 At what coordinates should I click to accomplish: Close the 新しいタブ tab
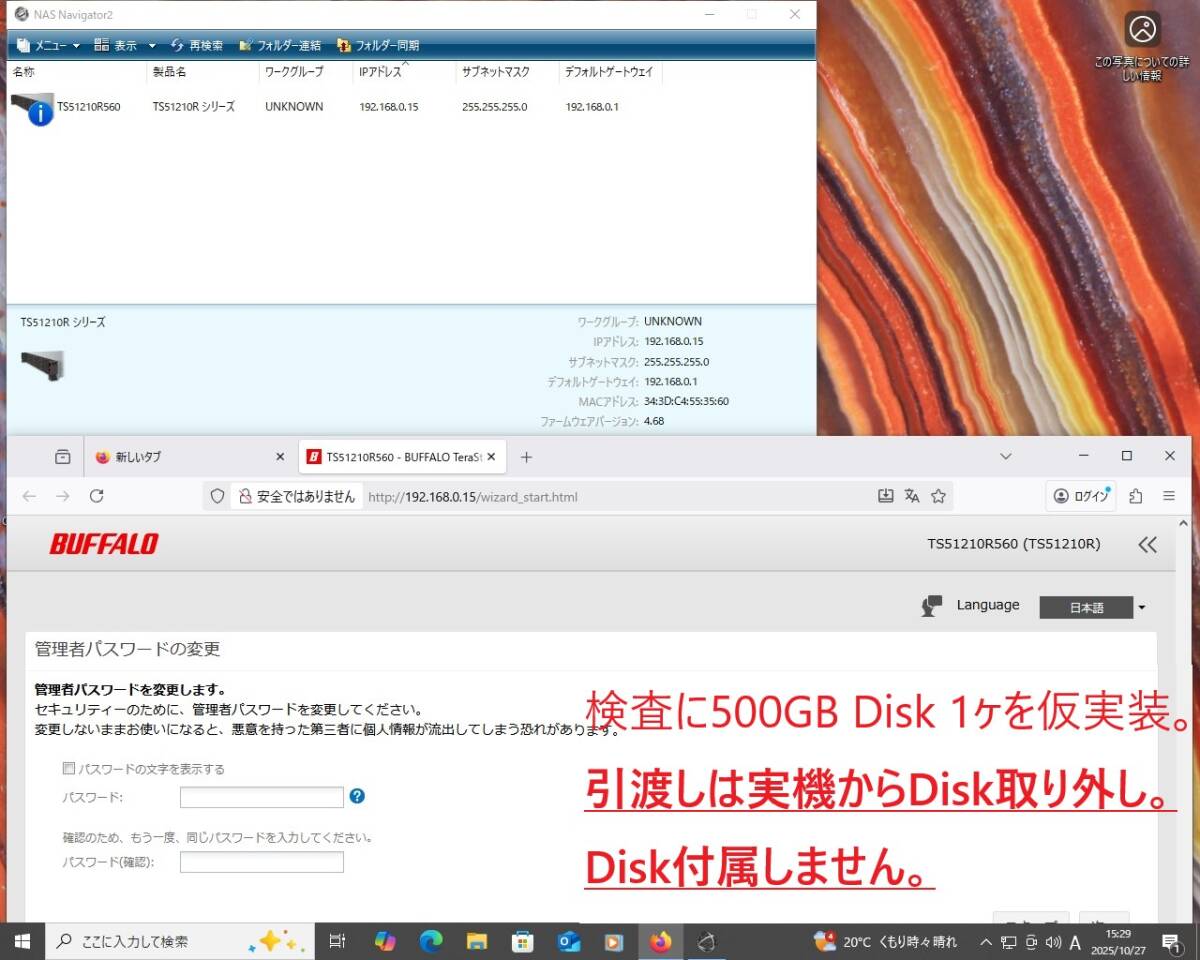(280, 457)
